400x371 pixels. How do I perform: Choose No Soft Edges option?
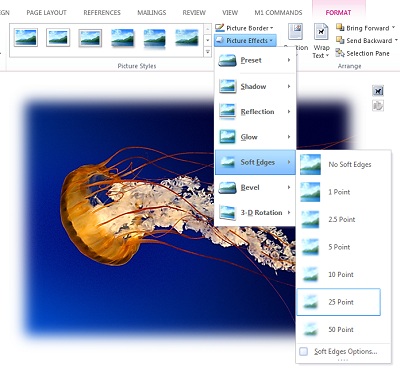pyautogui.click(x=338, y=164)
